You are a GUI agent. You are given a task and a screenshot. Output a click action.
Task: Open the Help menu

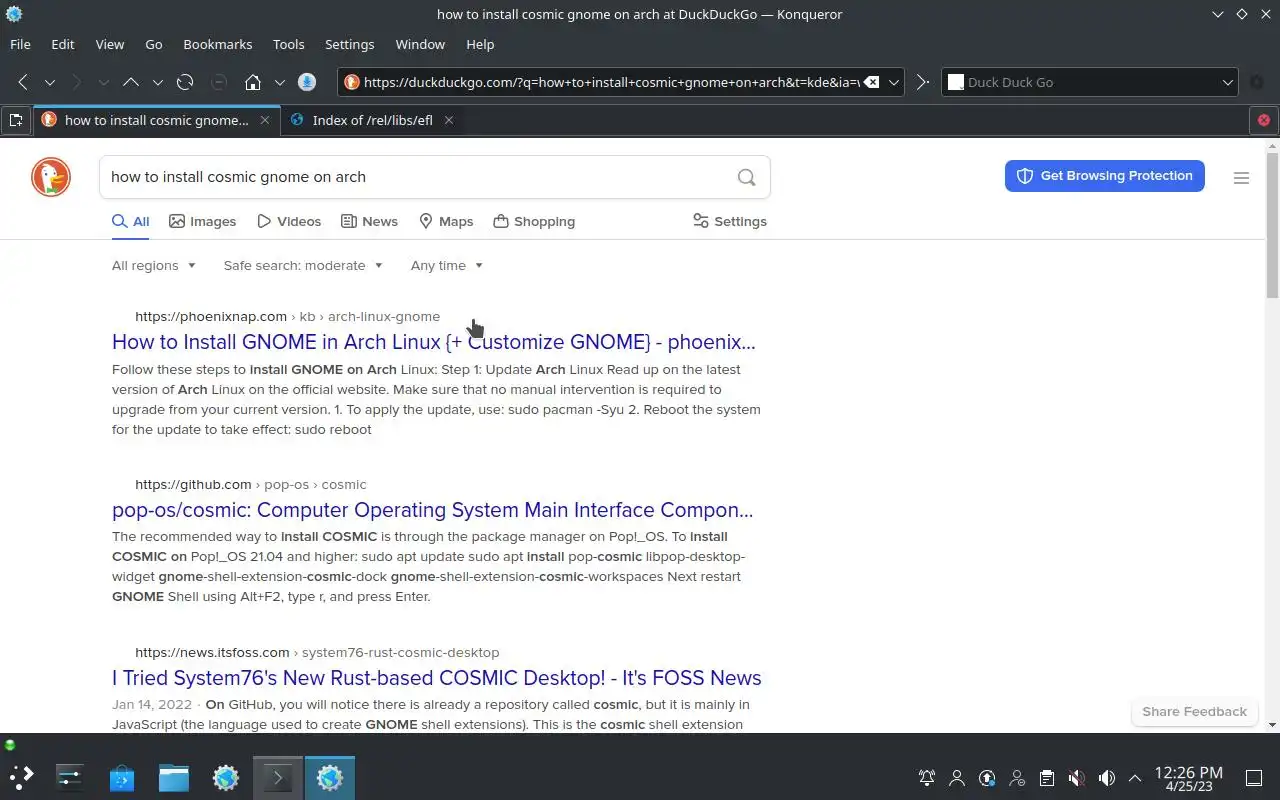pyautogui.click(x=480, y=44)
